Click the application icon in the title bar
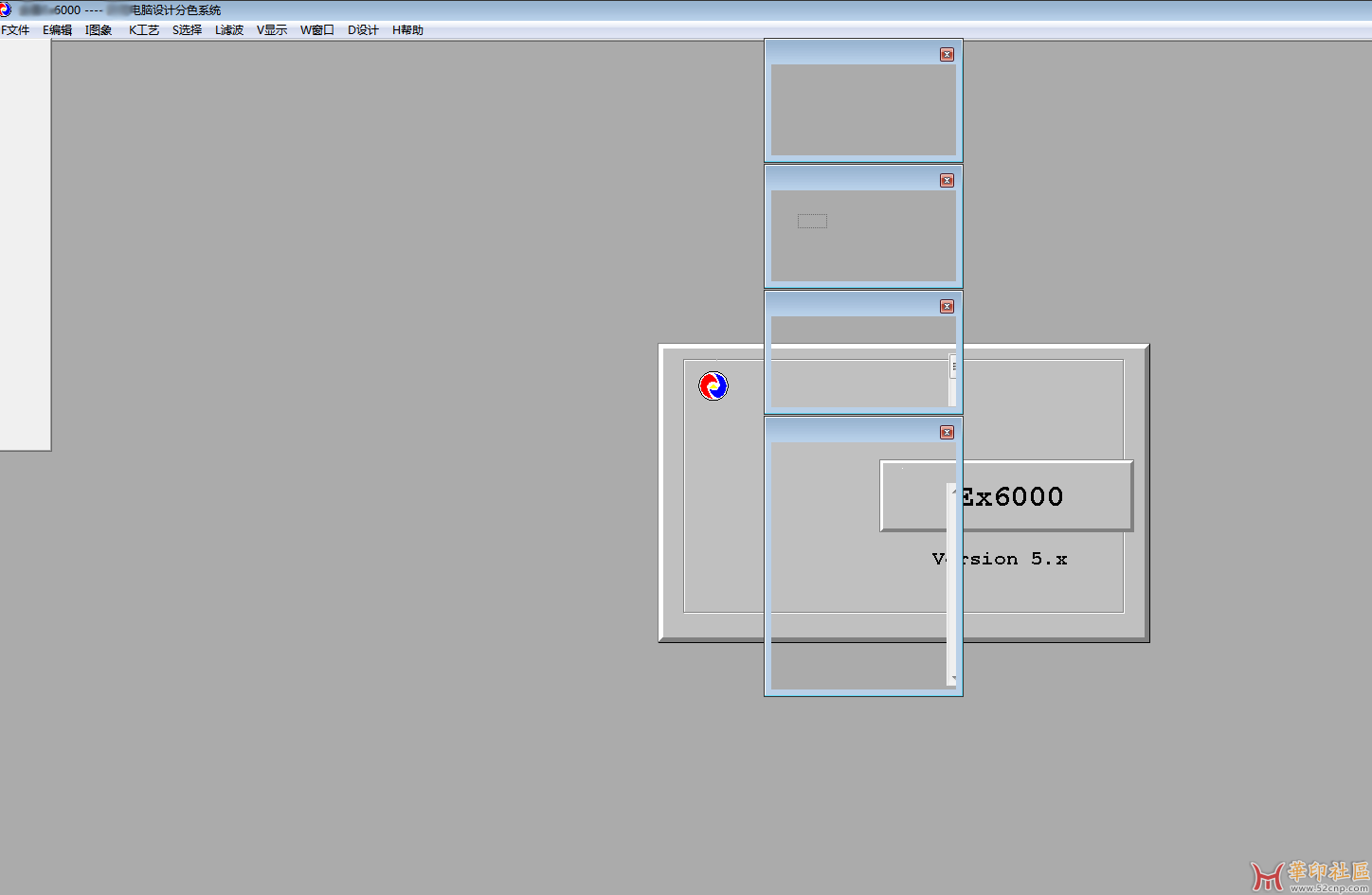Image resolution: width=1372 pixels, height=895 pixels. [6, 9]
